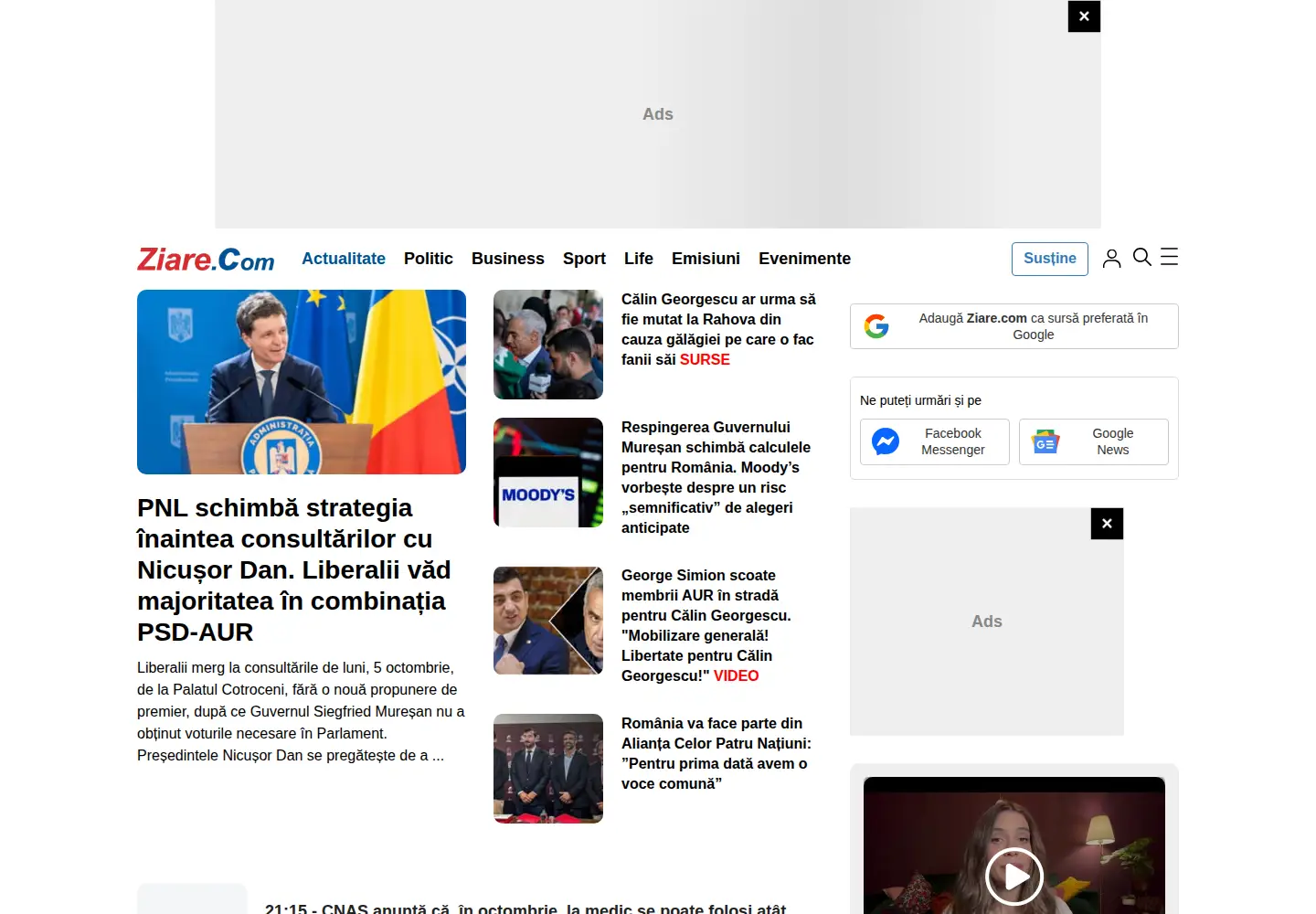Read the Moody's Guvernul Mureșan article
The height and width of the screenshot is (914, 1316).
(716, 478)
